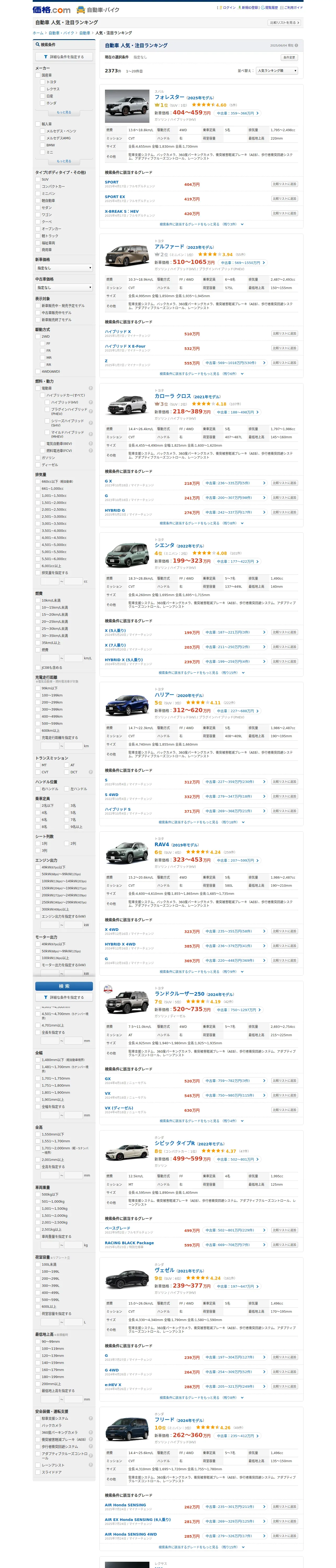Tick the 4WD(AWD) drive type checkbox
Screen dimensions: 336x1568
click(x=38, y=371)
